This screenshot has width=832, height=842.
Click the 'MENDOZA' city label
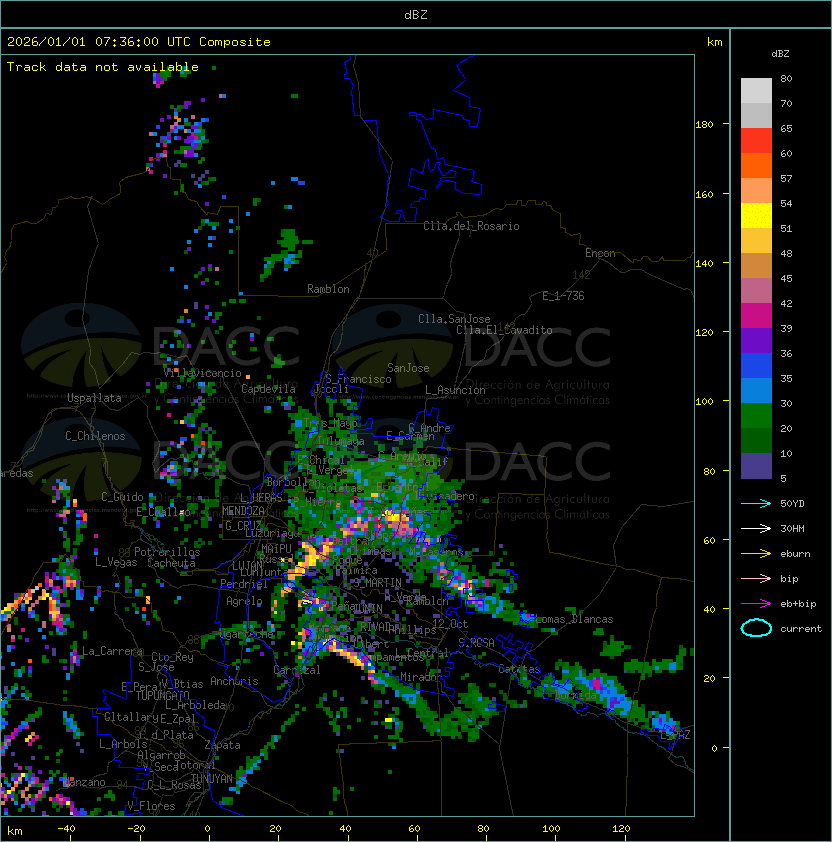(x=243, y=510)
